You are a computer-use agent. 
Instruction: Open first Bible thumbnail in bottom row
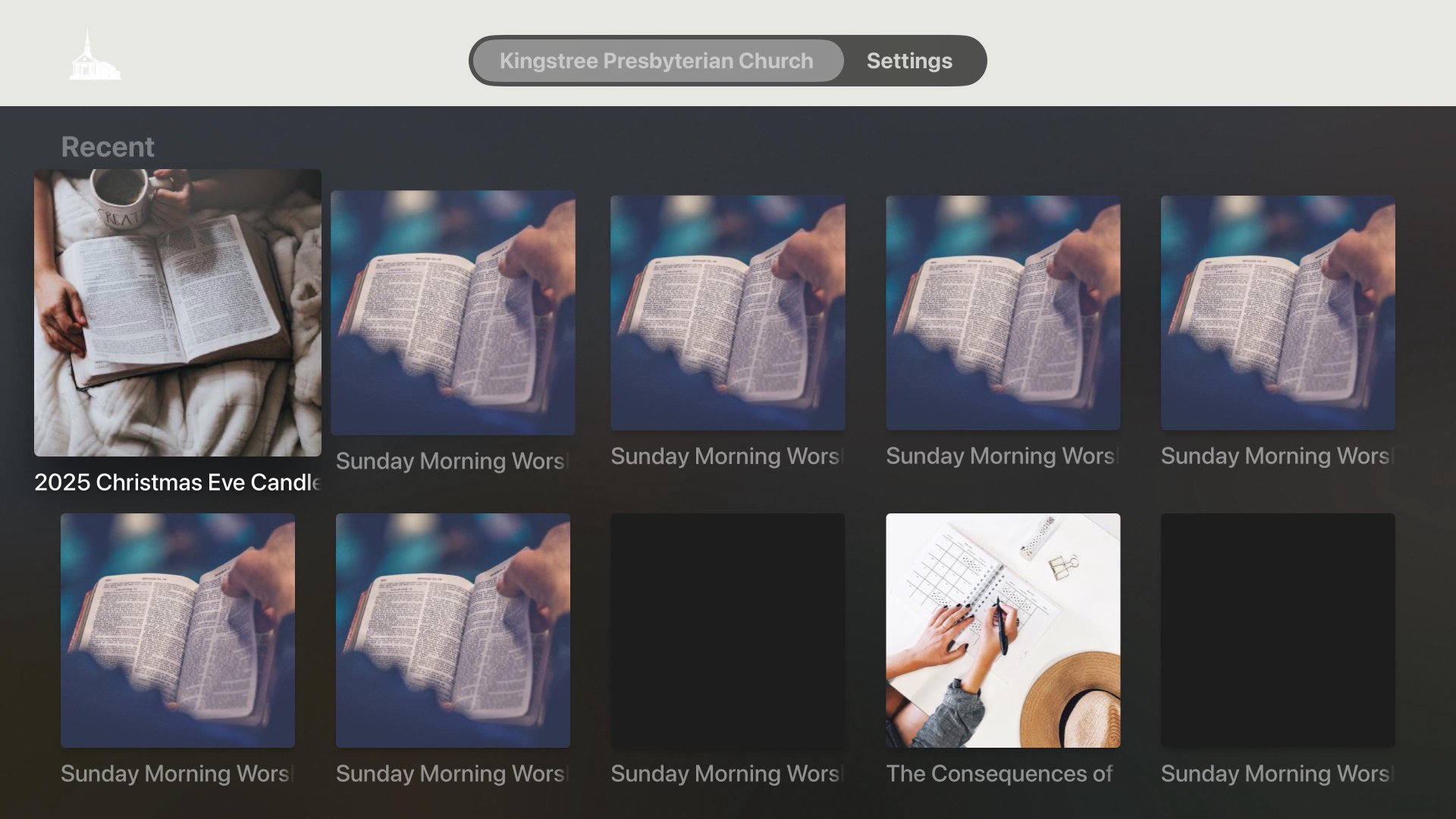pyautogui.click(x=177, y=630)
